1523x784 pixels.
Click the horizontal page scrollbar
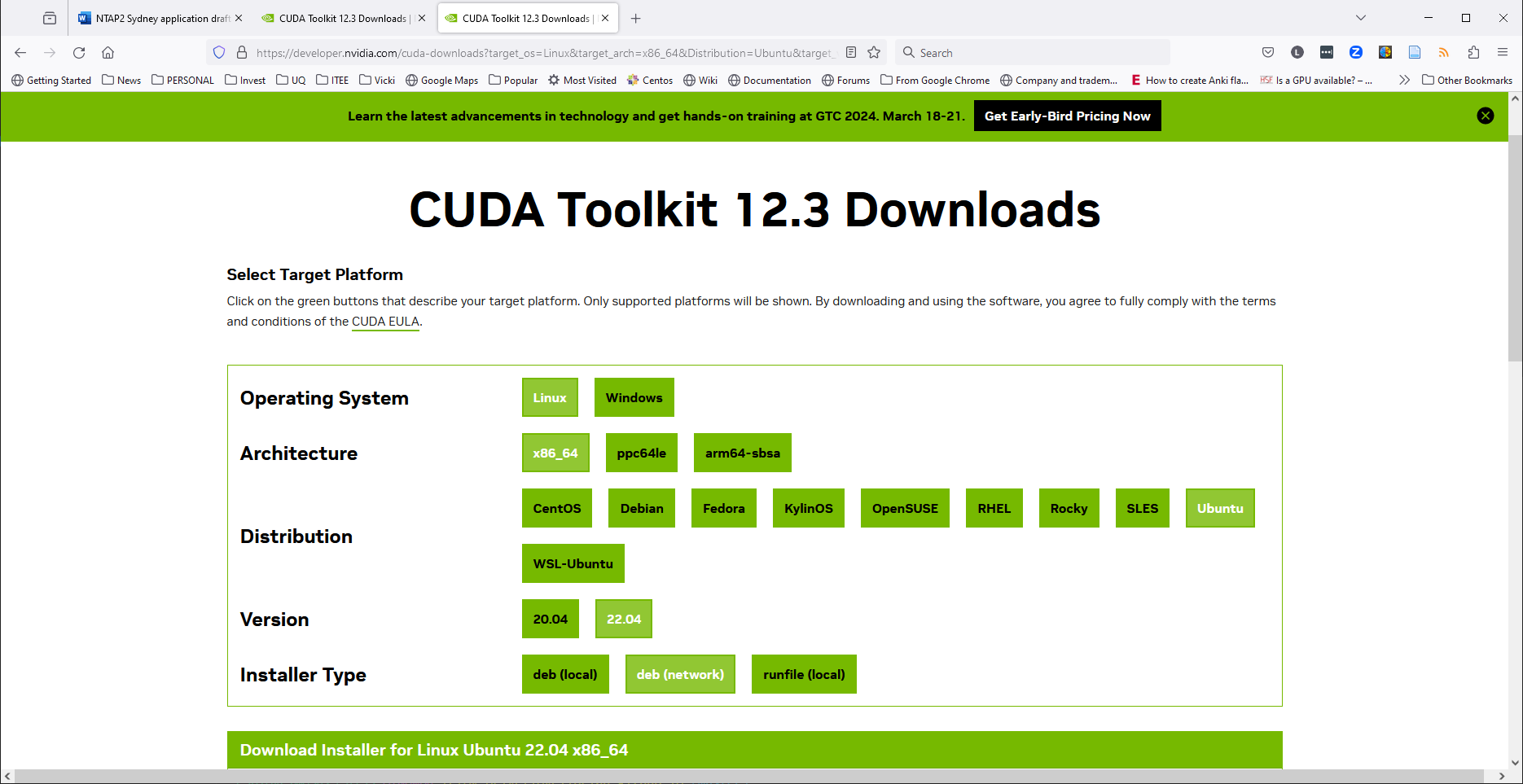click(749, 777)
